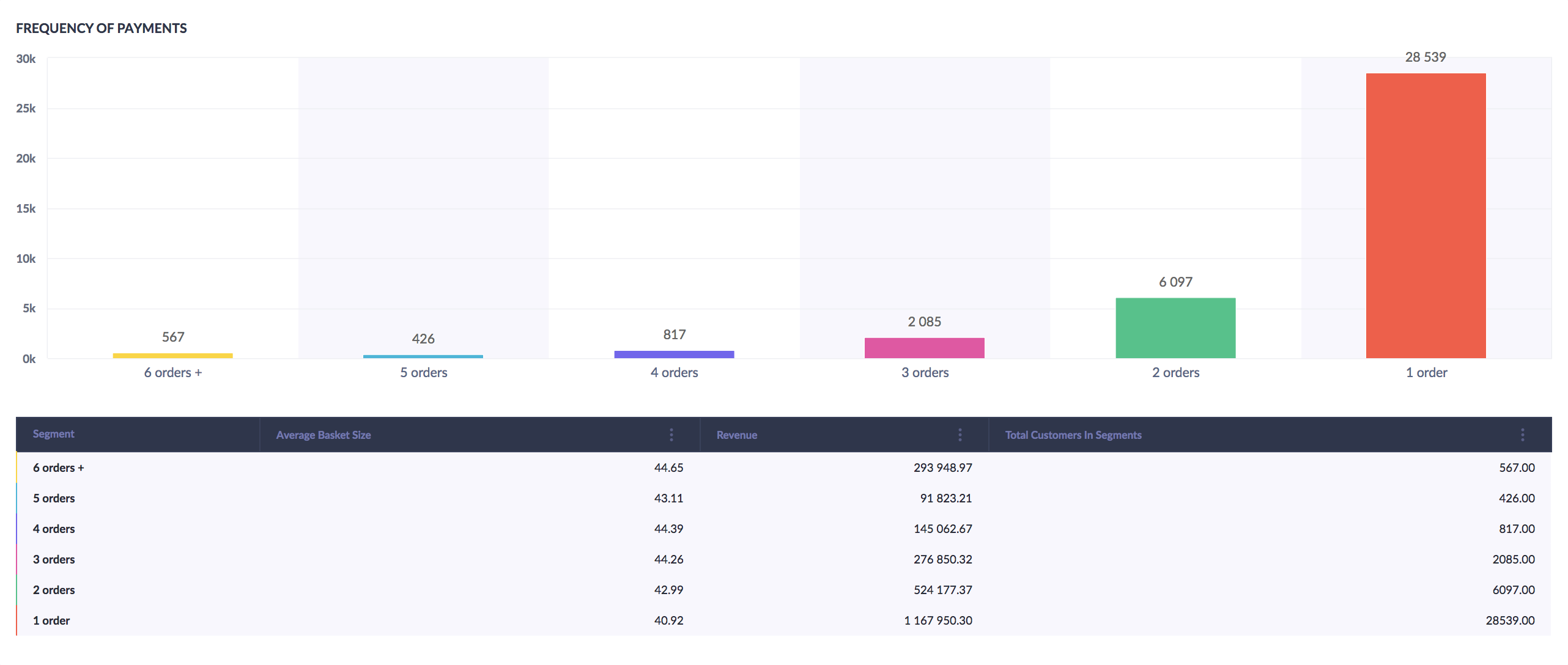Viewport: 1568px width, 665px height.
Task: Select the '6 orders +' table row segment
Action: (58, 468)
